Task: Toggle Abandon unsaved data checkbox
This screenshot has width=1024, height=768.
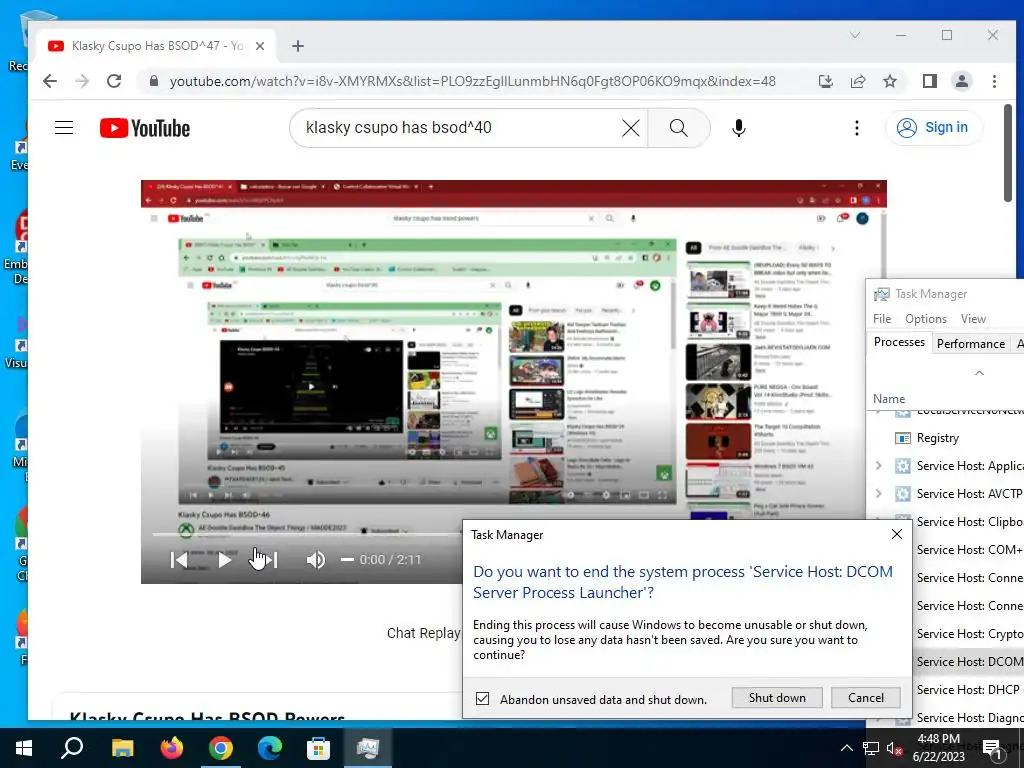Action: pos(483,699)
